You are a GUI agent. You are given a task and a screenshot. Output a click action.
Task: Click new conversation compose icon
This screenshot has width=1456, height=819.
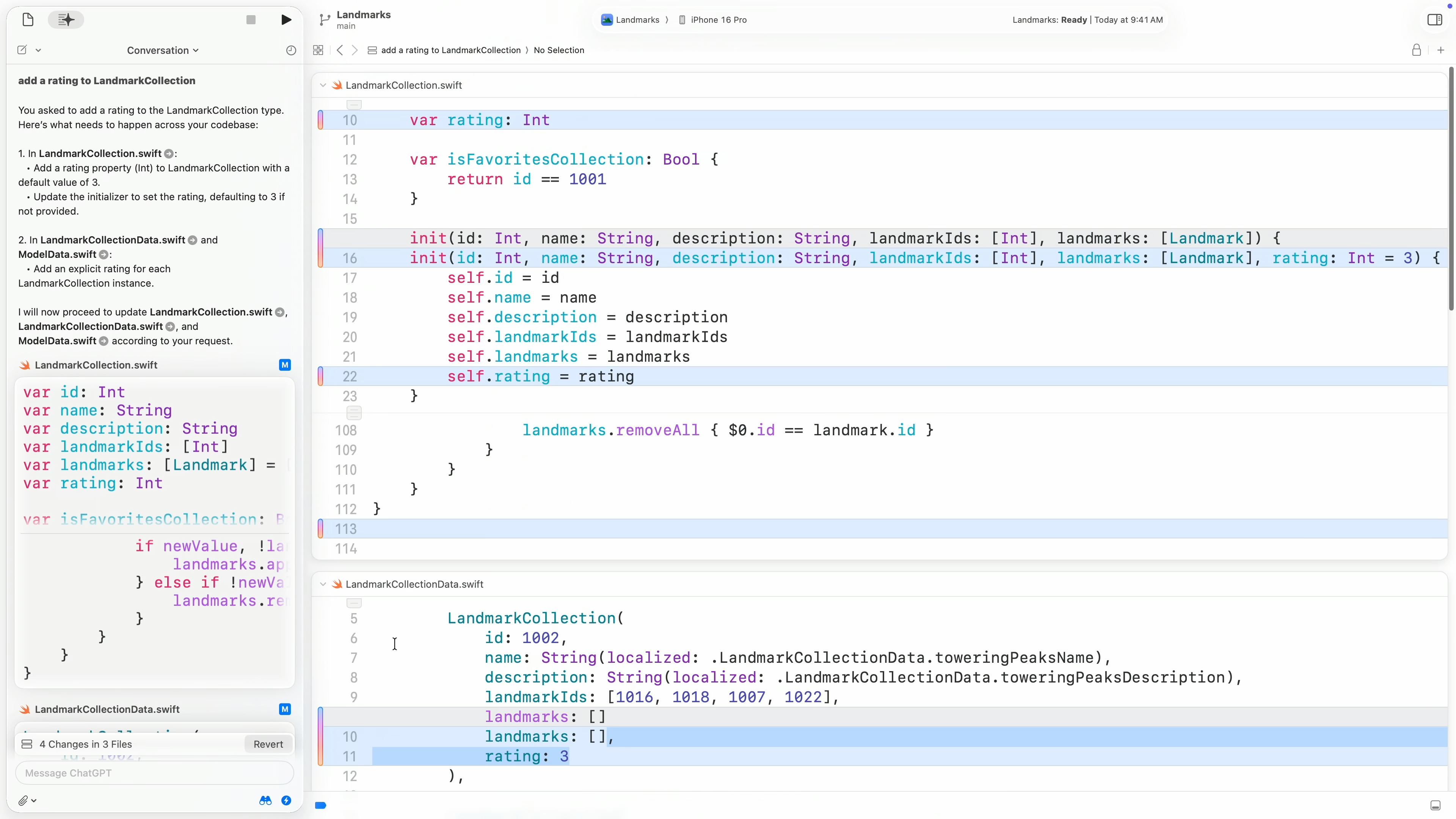click(22, 50)
